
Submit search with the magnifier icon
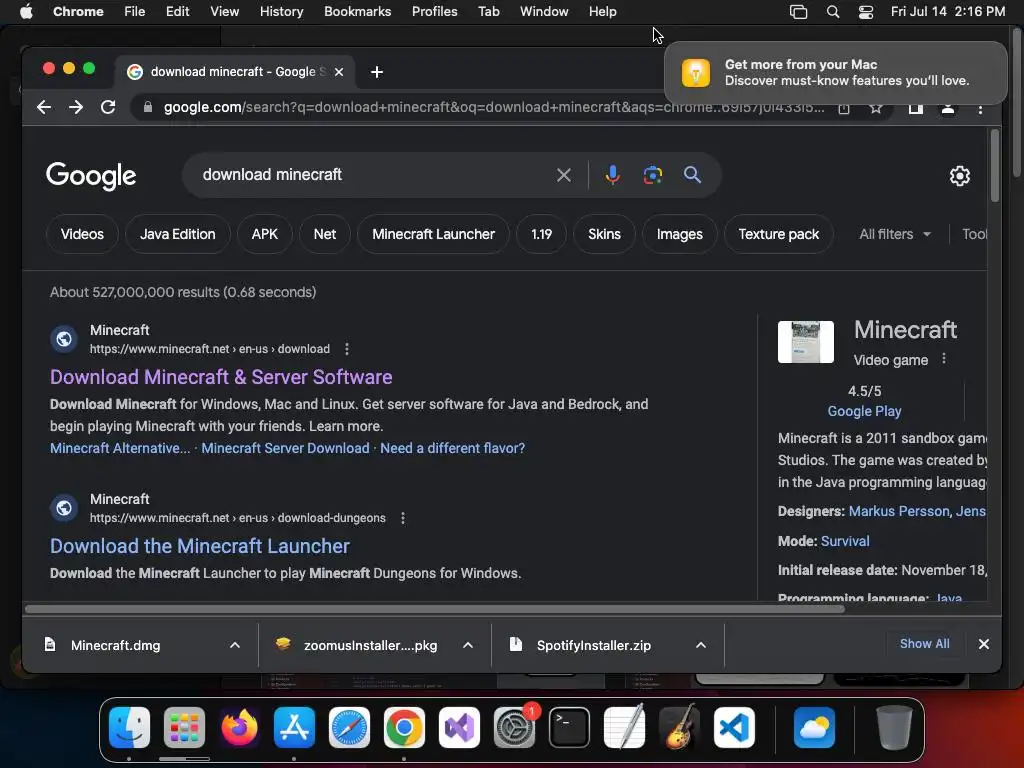click(692, 175)
